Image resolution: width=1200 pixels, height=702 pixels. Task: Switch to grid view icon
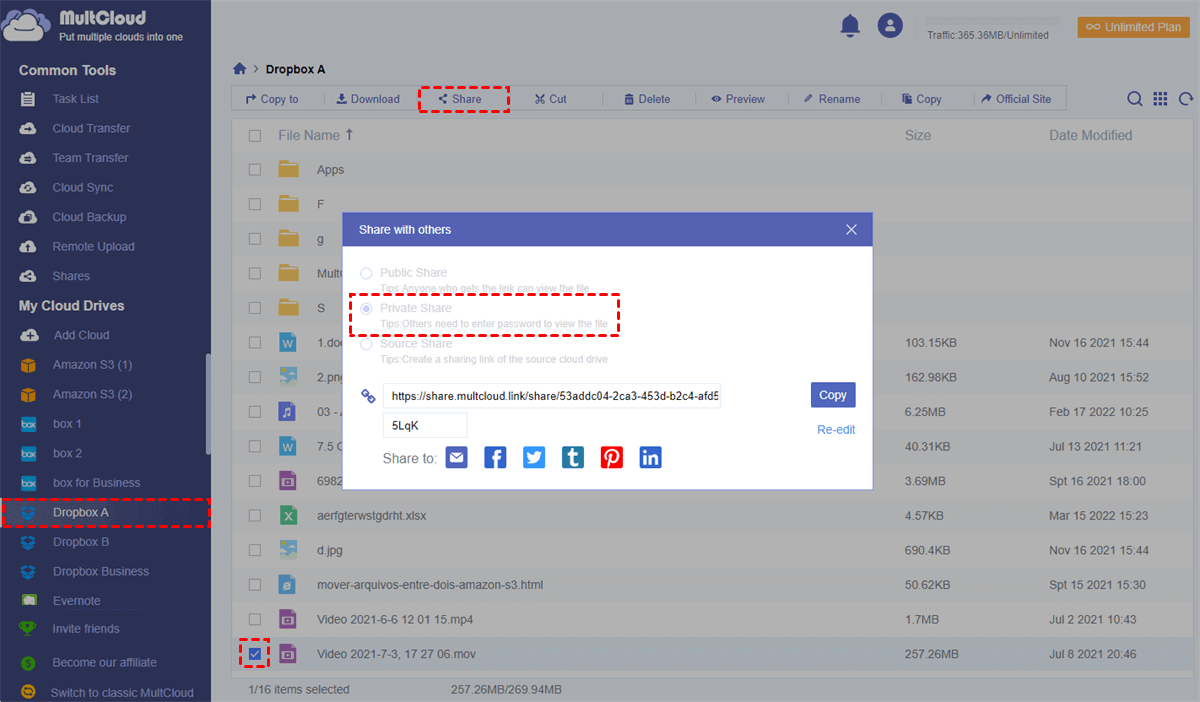point(1160,99)
